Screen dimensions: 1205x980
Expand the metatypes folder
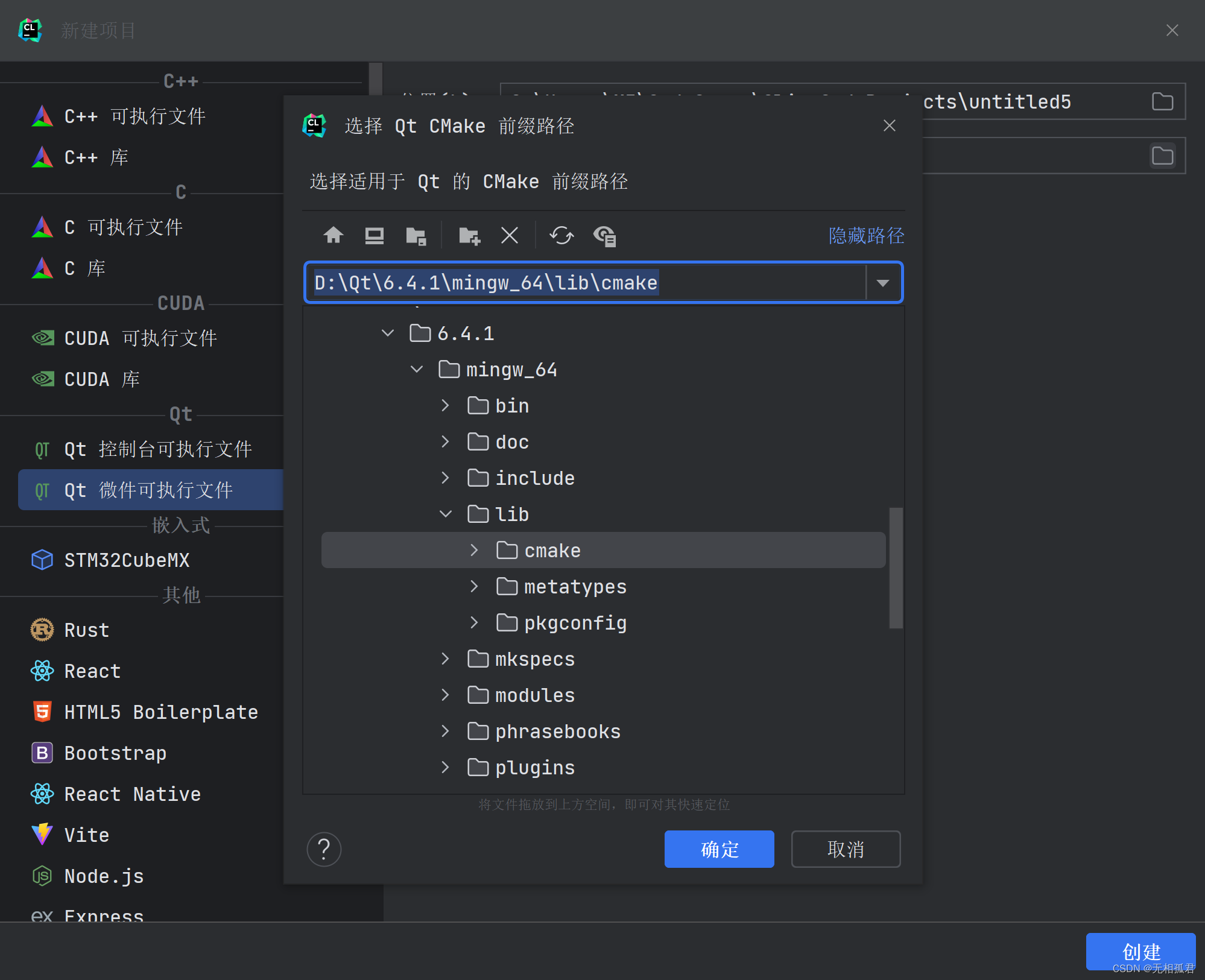coord(474,586)
